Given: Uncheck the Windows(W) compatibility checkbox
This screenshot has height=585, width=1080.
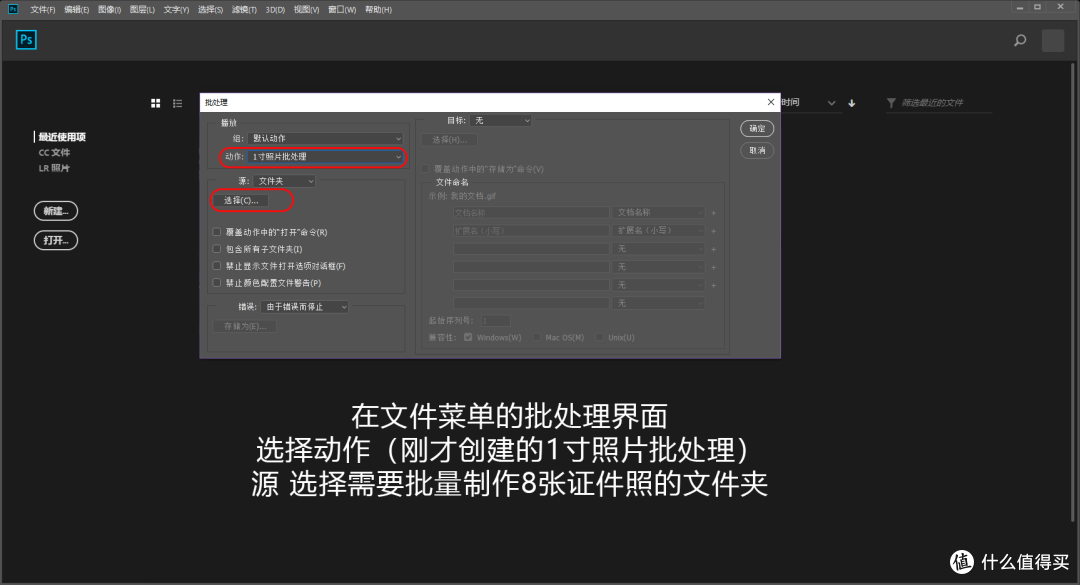Looking at the screenshot, I should coord(468,337).
